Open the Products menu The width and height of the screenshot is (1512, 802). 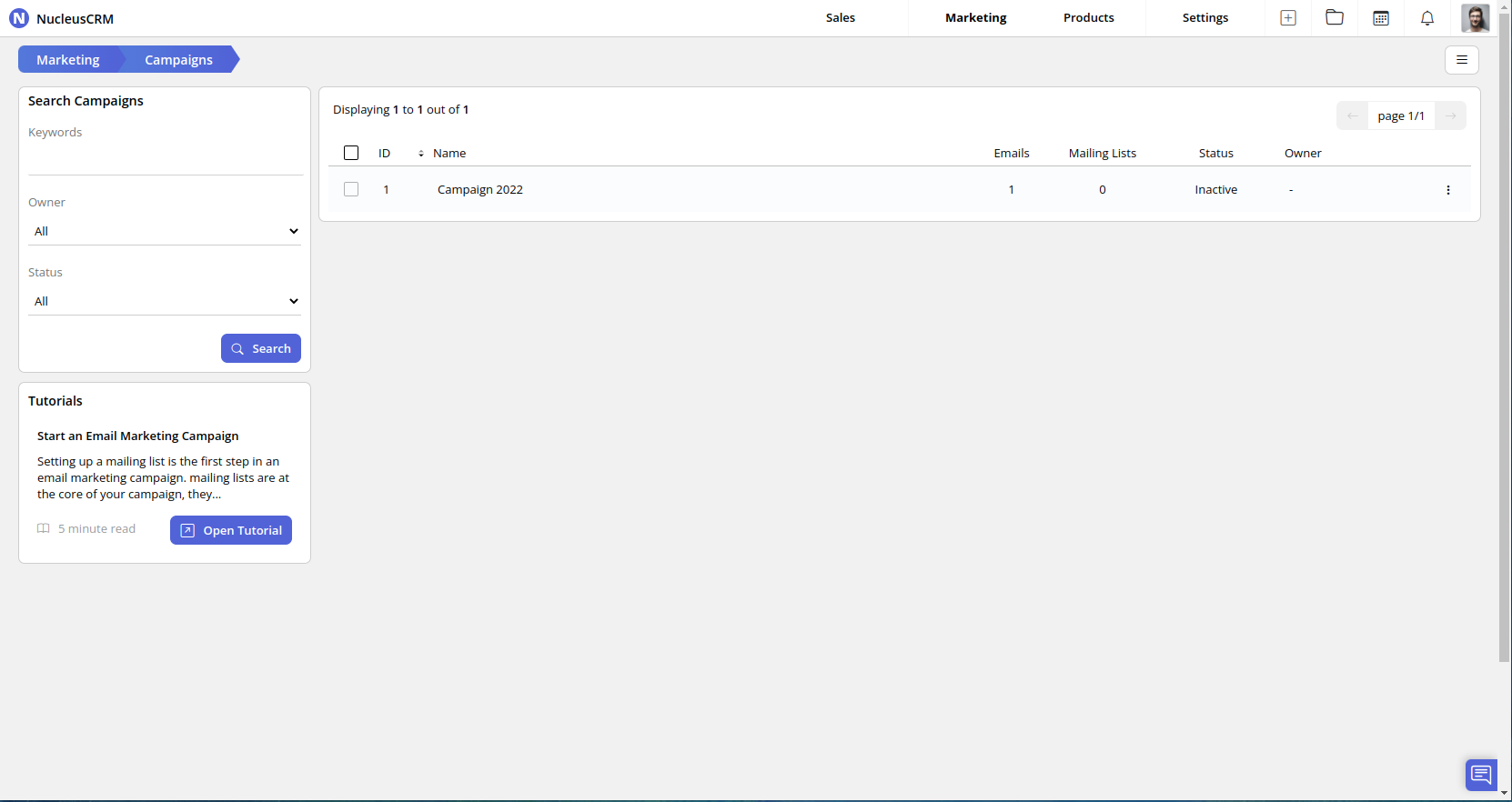click(1089, 18)
